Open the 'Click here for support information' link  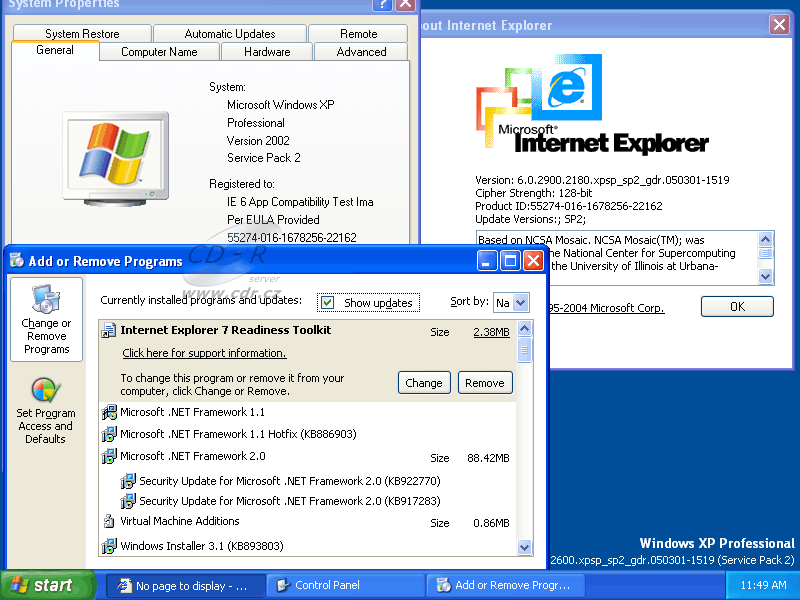click(204, 353)
